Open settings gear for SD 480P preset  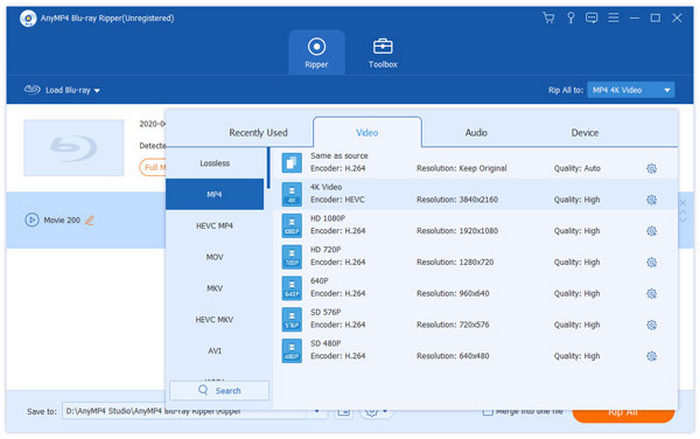click(651, 356)
